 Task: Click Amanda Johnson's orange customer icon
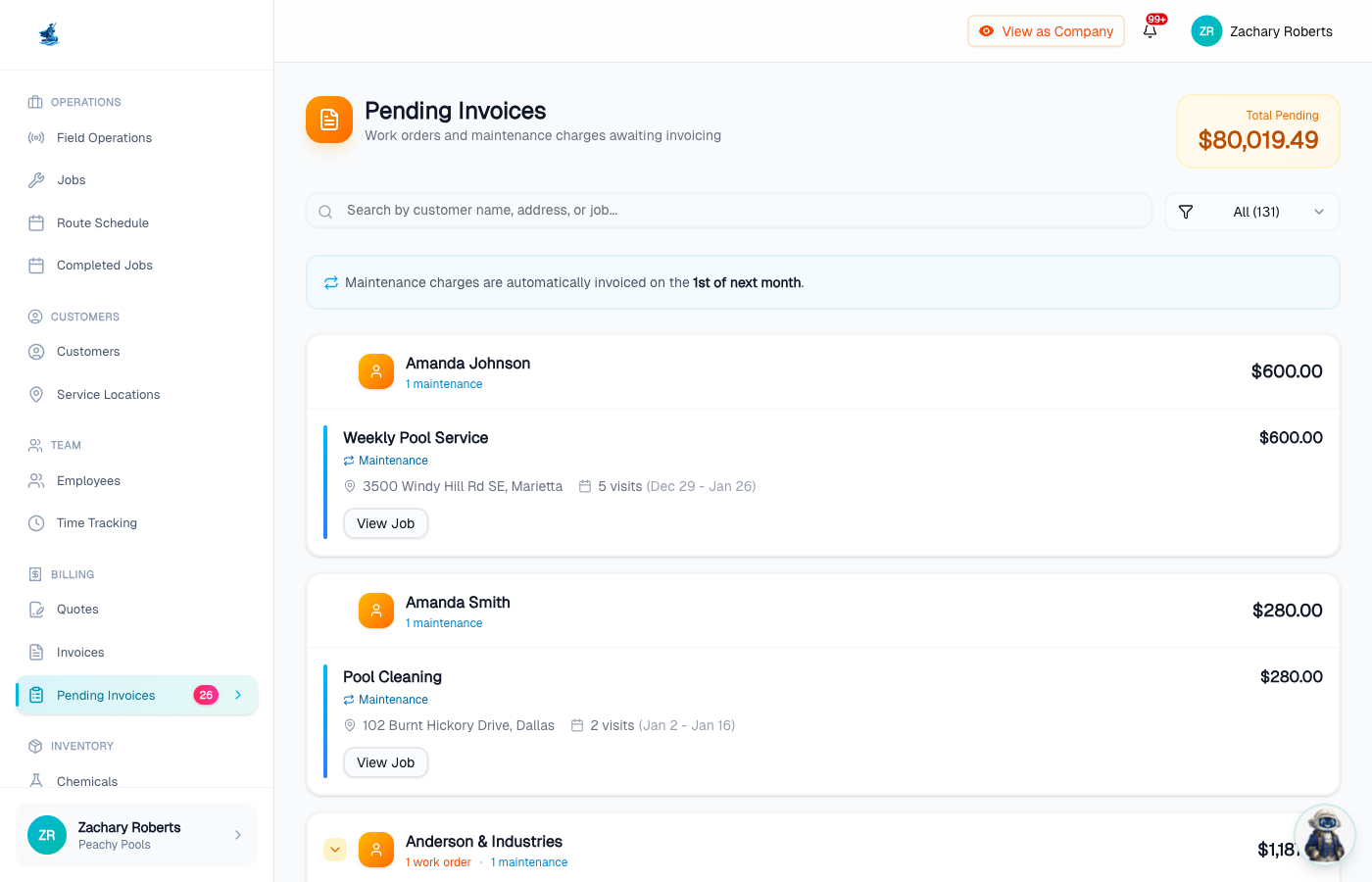tap(376, 371)
